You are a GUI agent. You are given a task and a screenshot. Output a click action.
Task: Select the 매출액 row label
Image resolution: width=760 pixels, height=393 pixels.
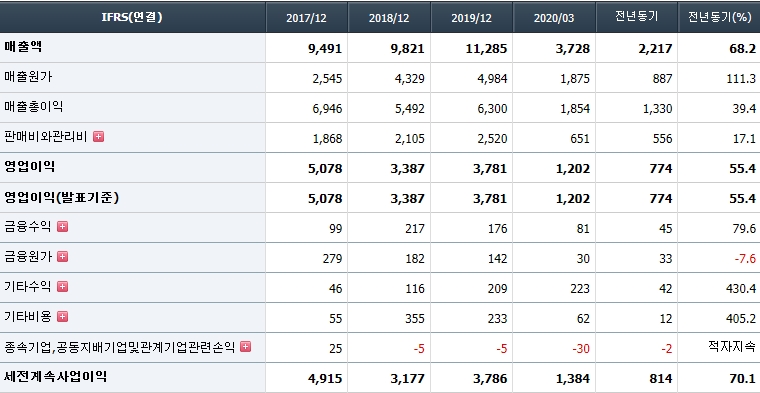(23, 47)
